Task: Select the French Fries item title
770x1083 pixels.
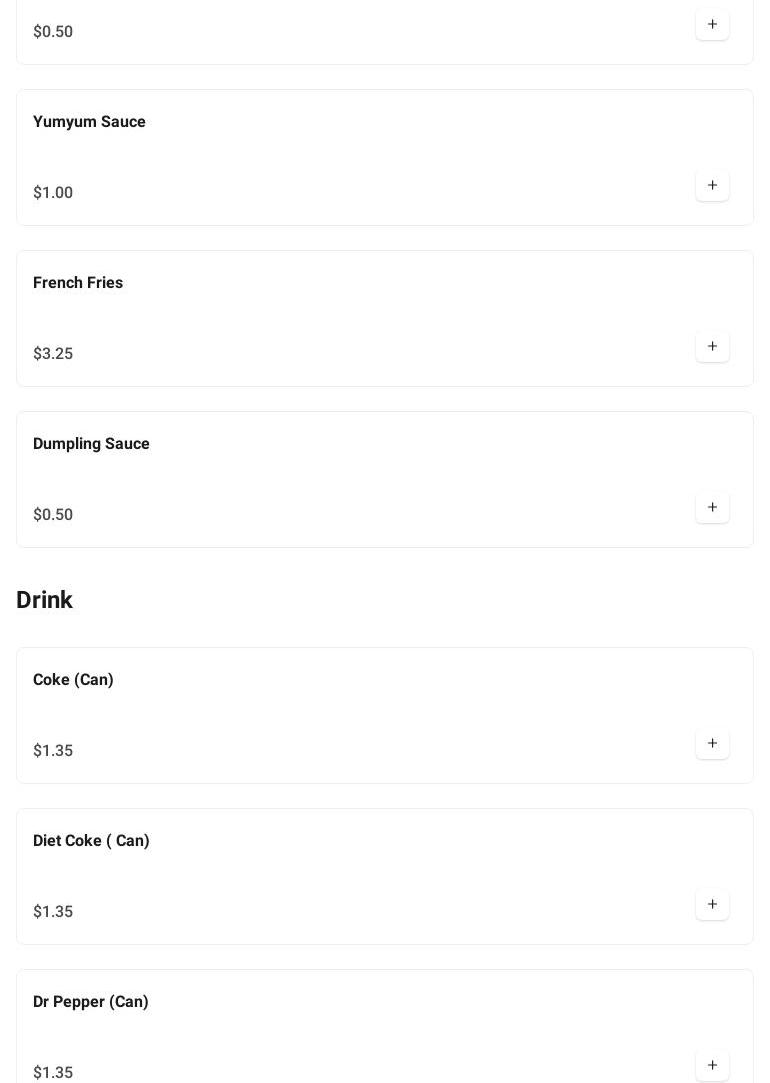Action: [x=78, y=283]
